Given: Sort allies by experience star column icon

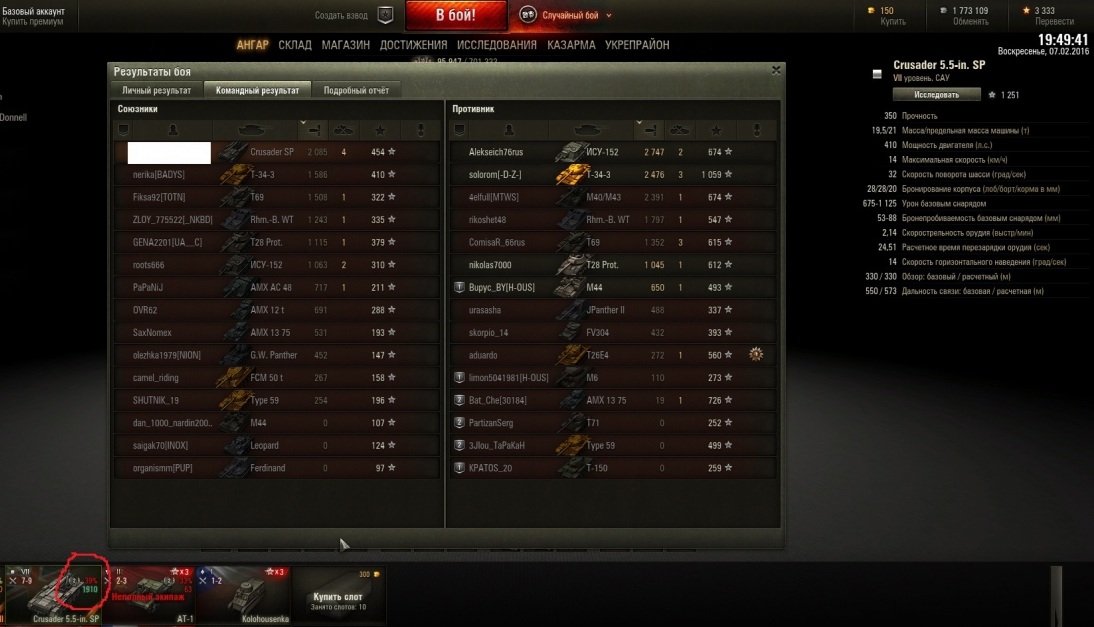Looking at the screenshot, I should (380, 130).
